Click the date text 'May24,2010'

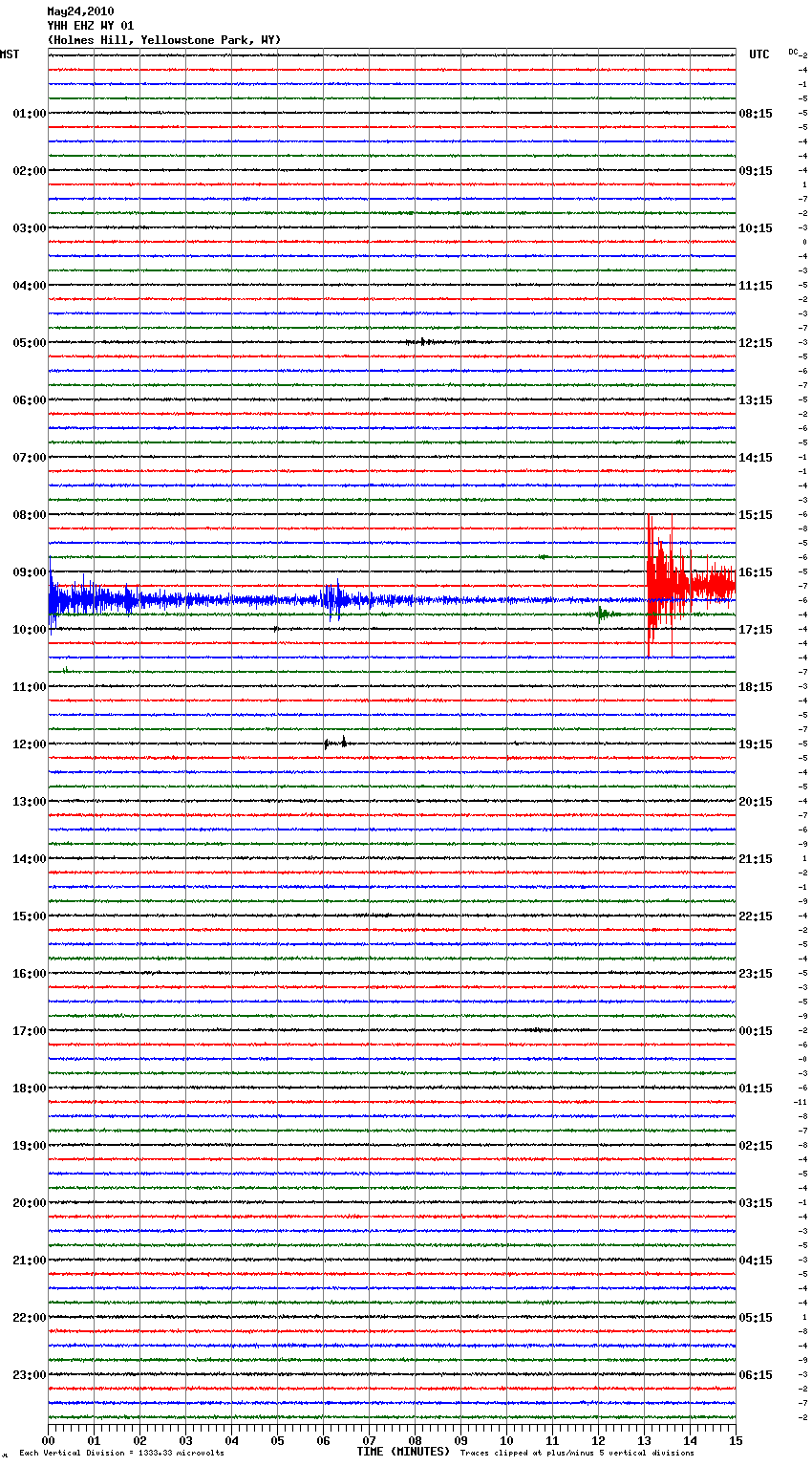(x=80, y=11)
